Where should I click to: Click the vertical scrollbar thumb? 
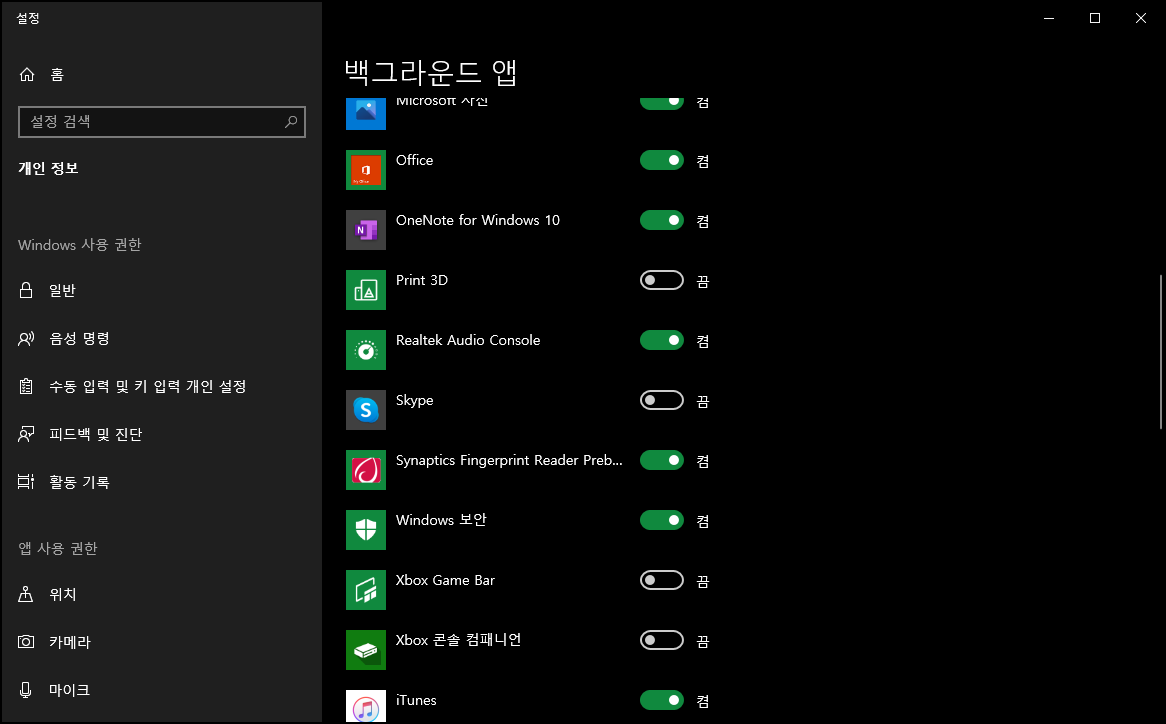[x=1161, y=352]
